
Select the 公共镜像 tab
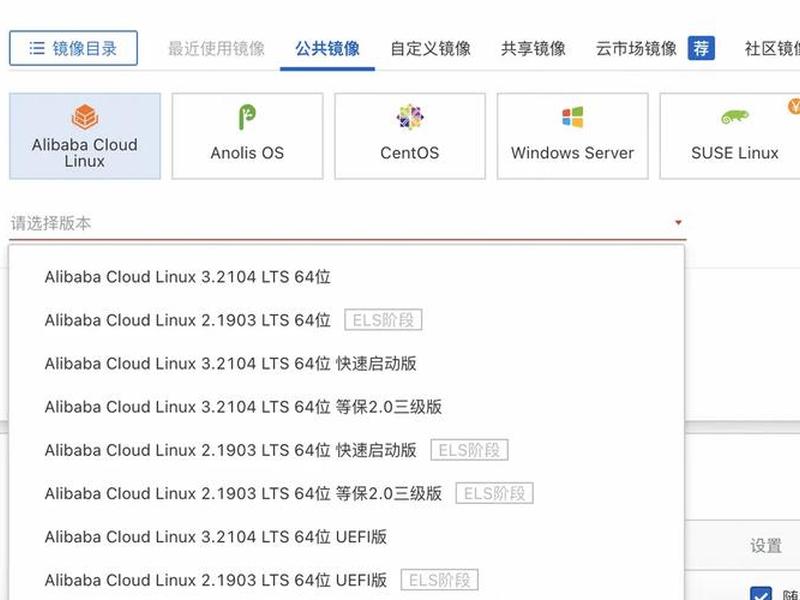328,48
